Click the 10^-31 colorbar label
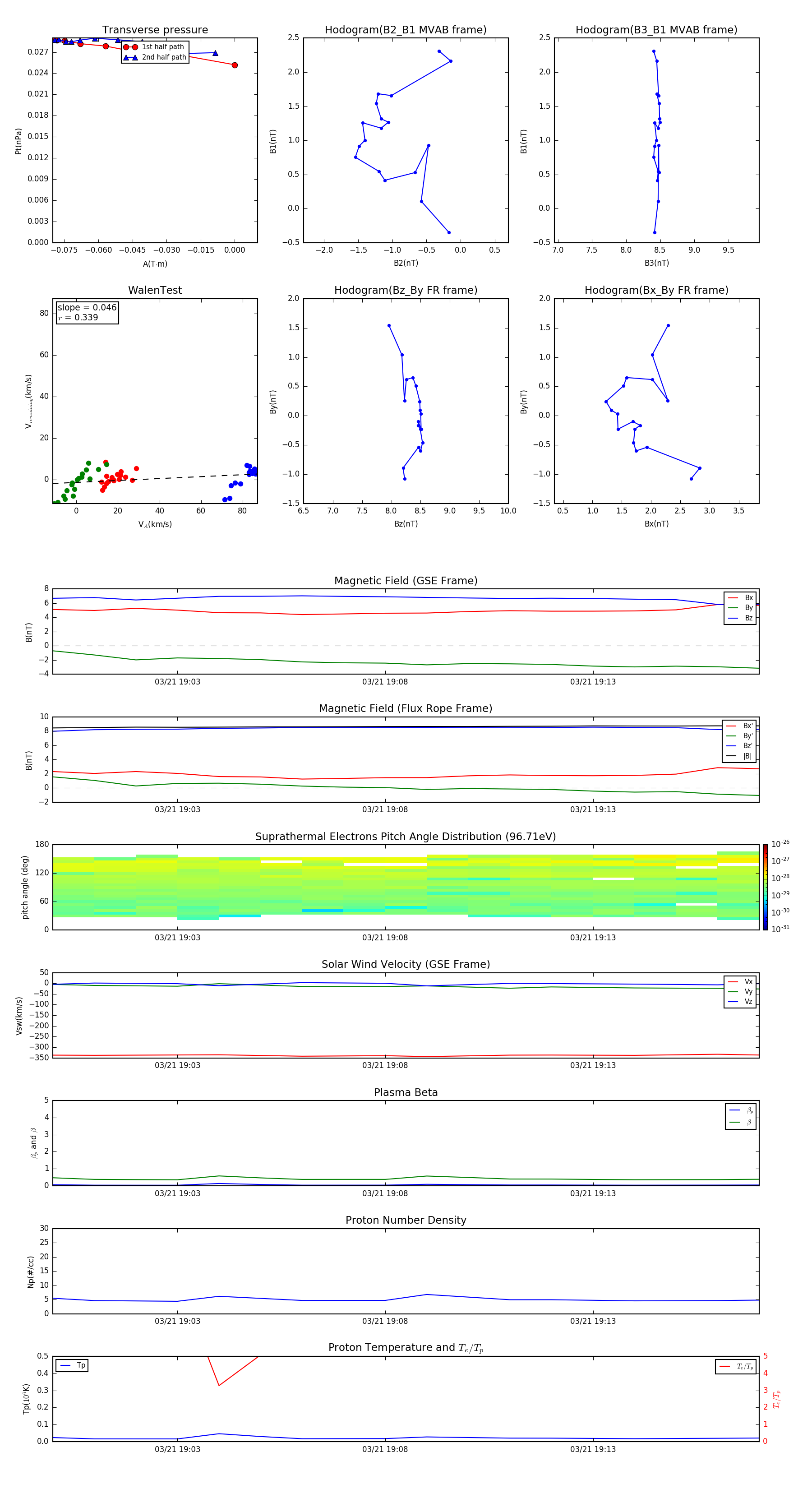 [780, 929]
